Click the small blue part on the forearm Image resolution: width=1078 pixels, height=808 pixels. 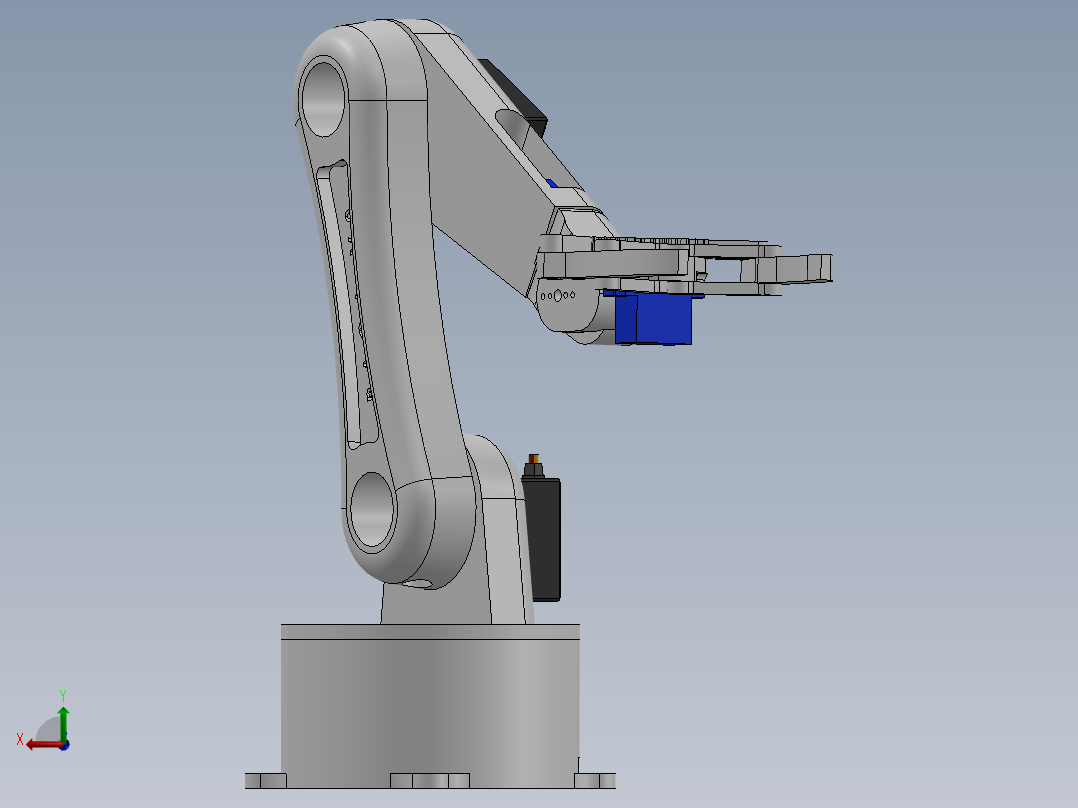coord(551,181)
